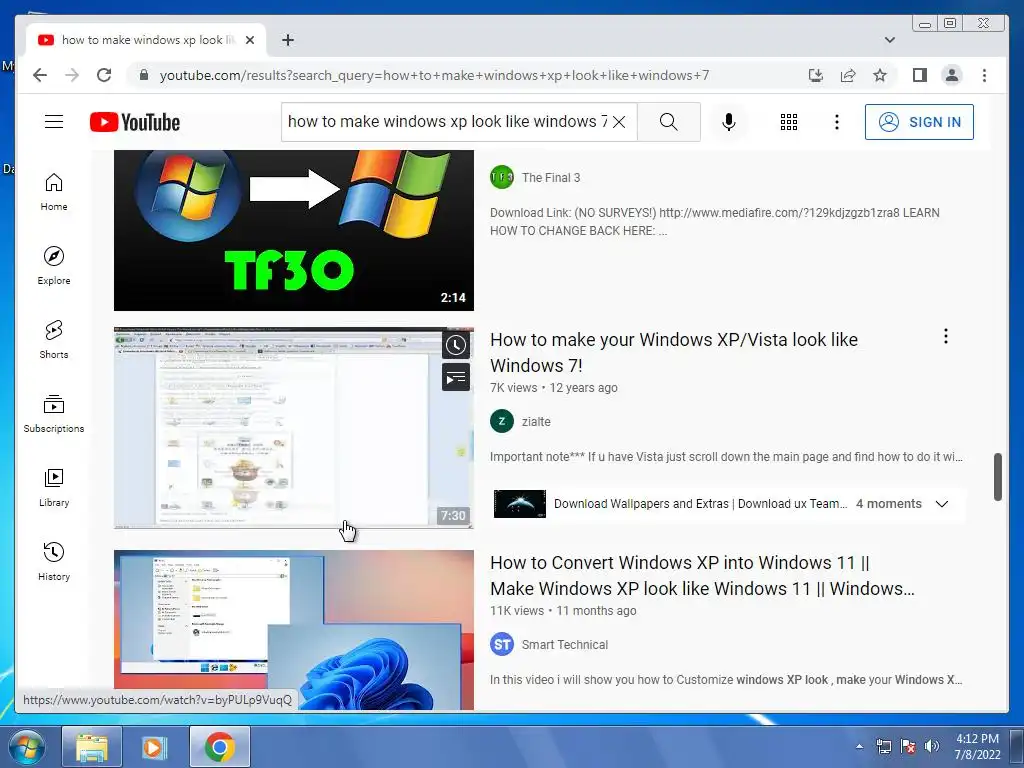Open the Windows Start menu
The width and height of the screenshot is (1024, 768).
pos(26,747)
